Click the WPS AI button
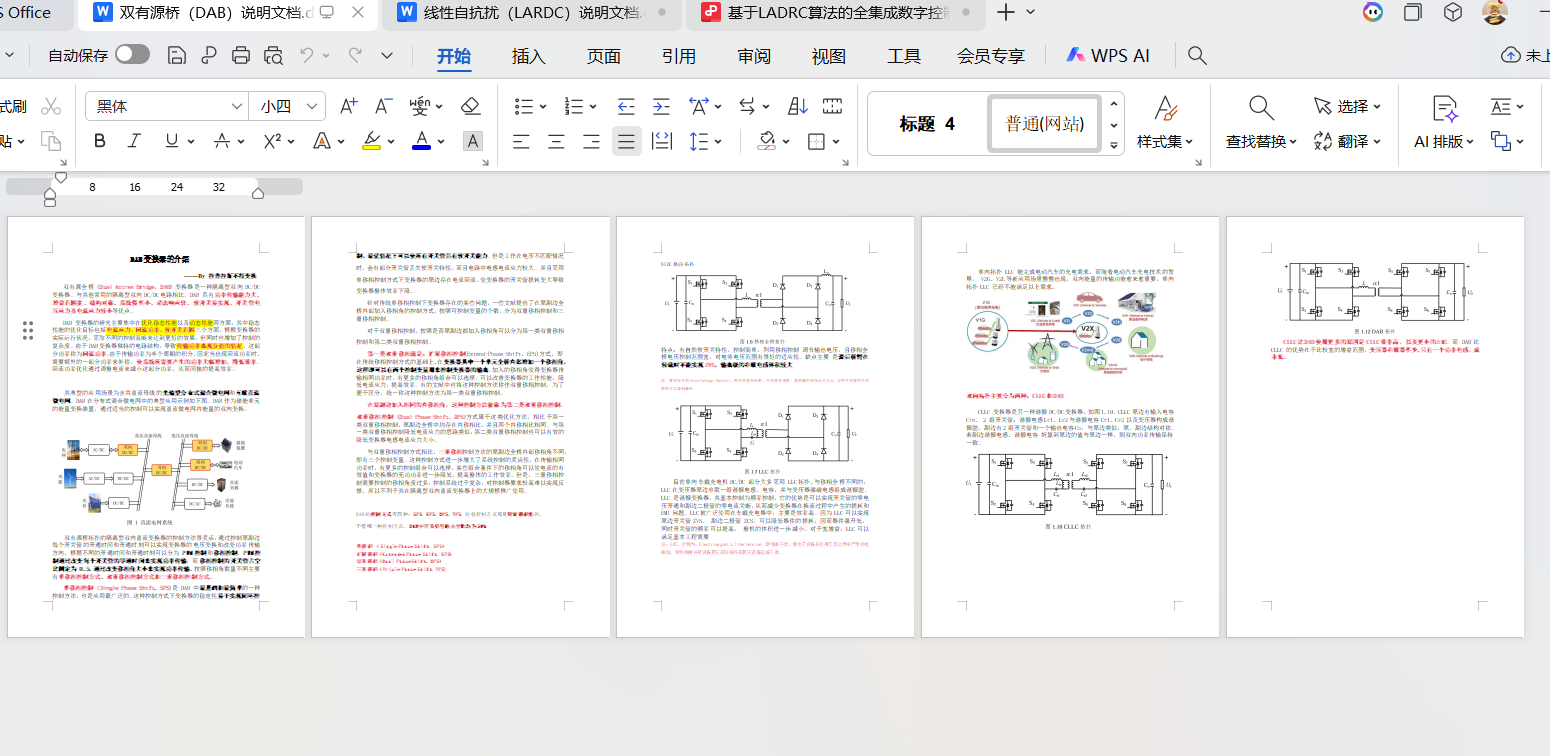The height and width of the screenshot is (756, 1550). [1108, 56]
